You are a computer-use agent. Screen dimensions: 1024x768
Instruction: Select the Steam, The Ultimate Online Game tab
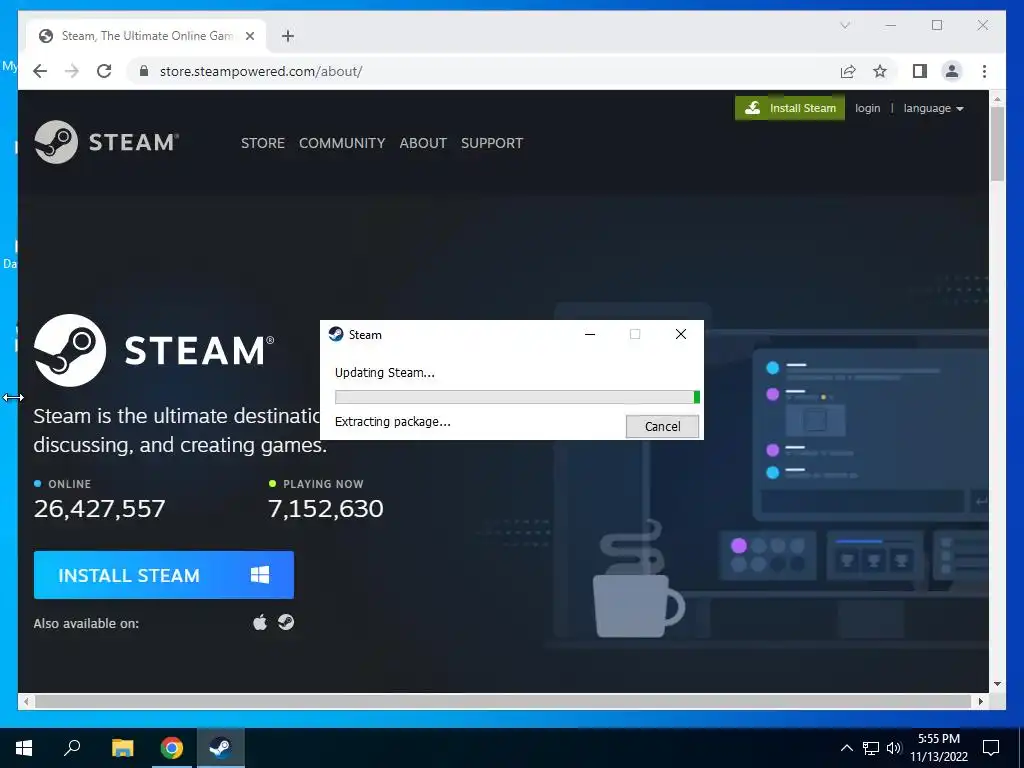(146, 36)
